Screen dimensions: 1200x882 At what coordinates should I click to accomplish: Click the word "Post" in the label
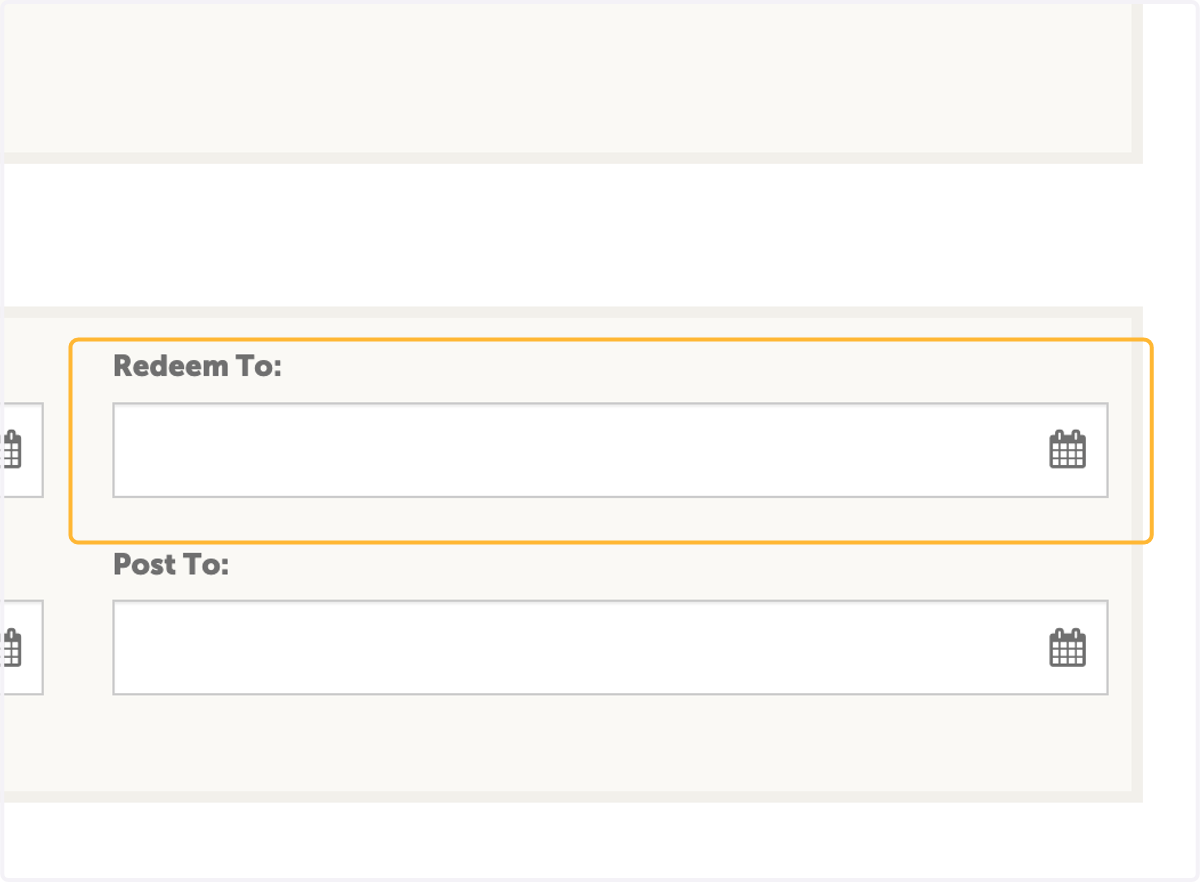pos(142,565)
